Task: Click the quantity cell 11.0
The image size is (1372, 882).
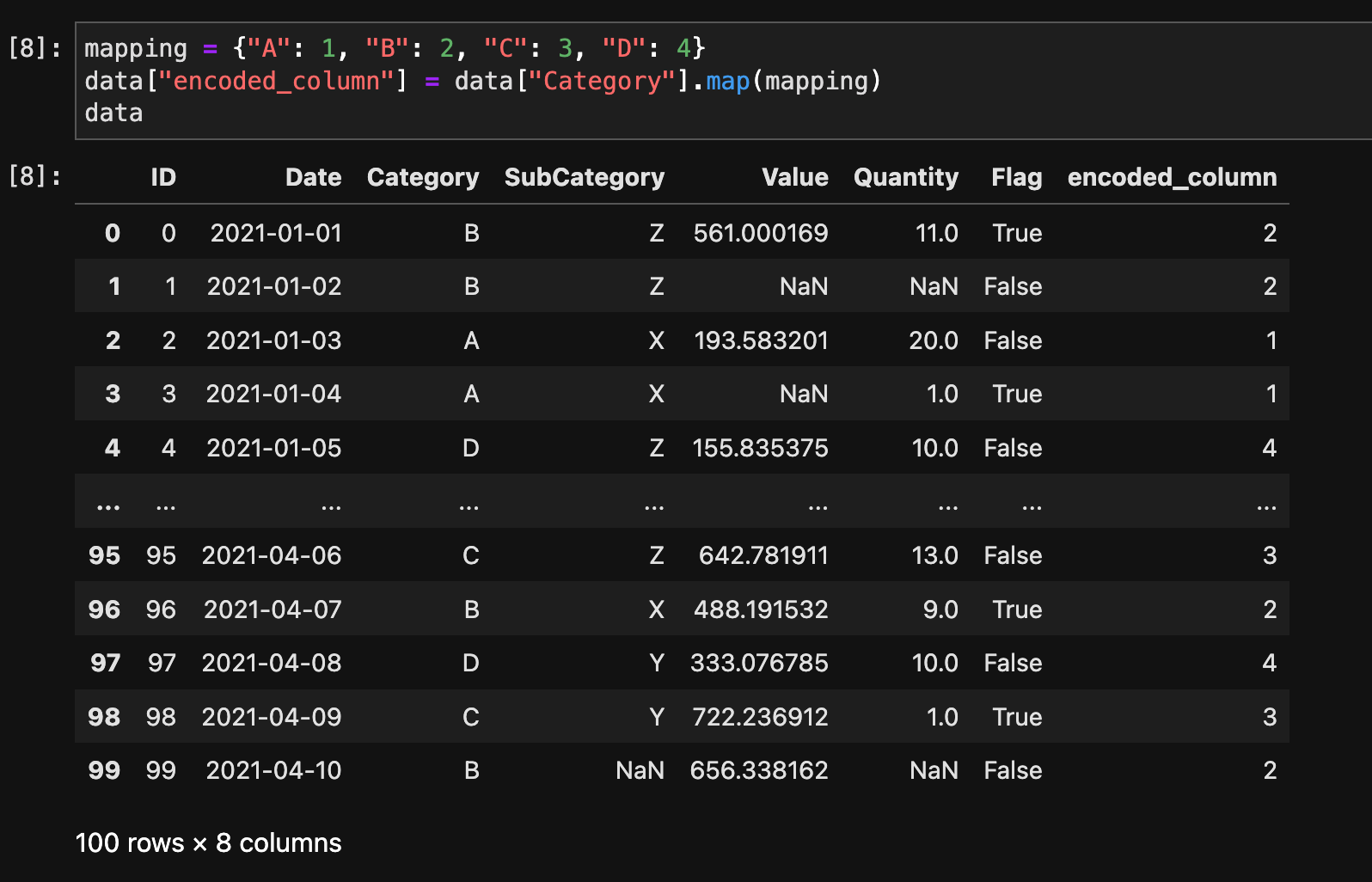Action: pos(937,233)
